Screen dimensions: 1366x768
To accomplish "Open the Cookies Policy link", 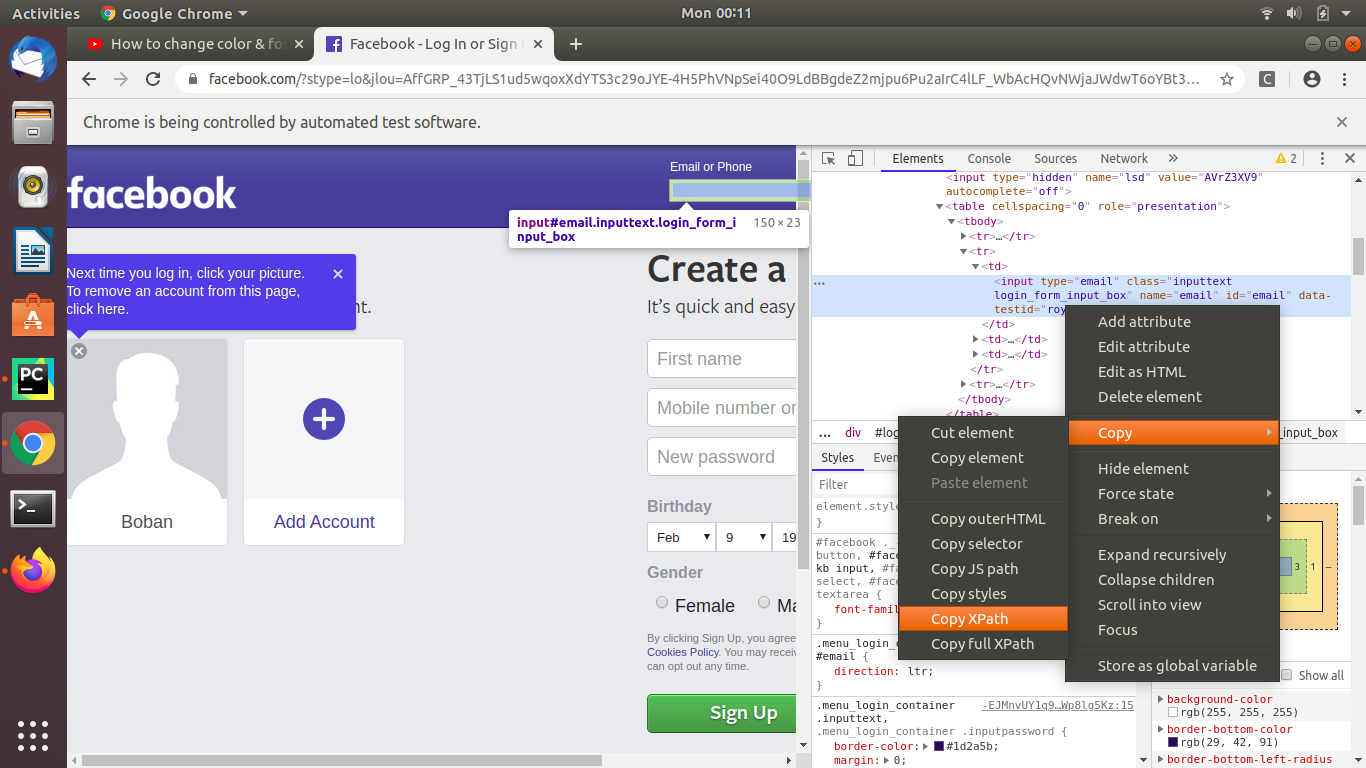I will pyautogui.click(x=683, y=652).
